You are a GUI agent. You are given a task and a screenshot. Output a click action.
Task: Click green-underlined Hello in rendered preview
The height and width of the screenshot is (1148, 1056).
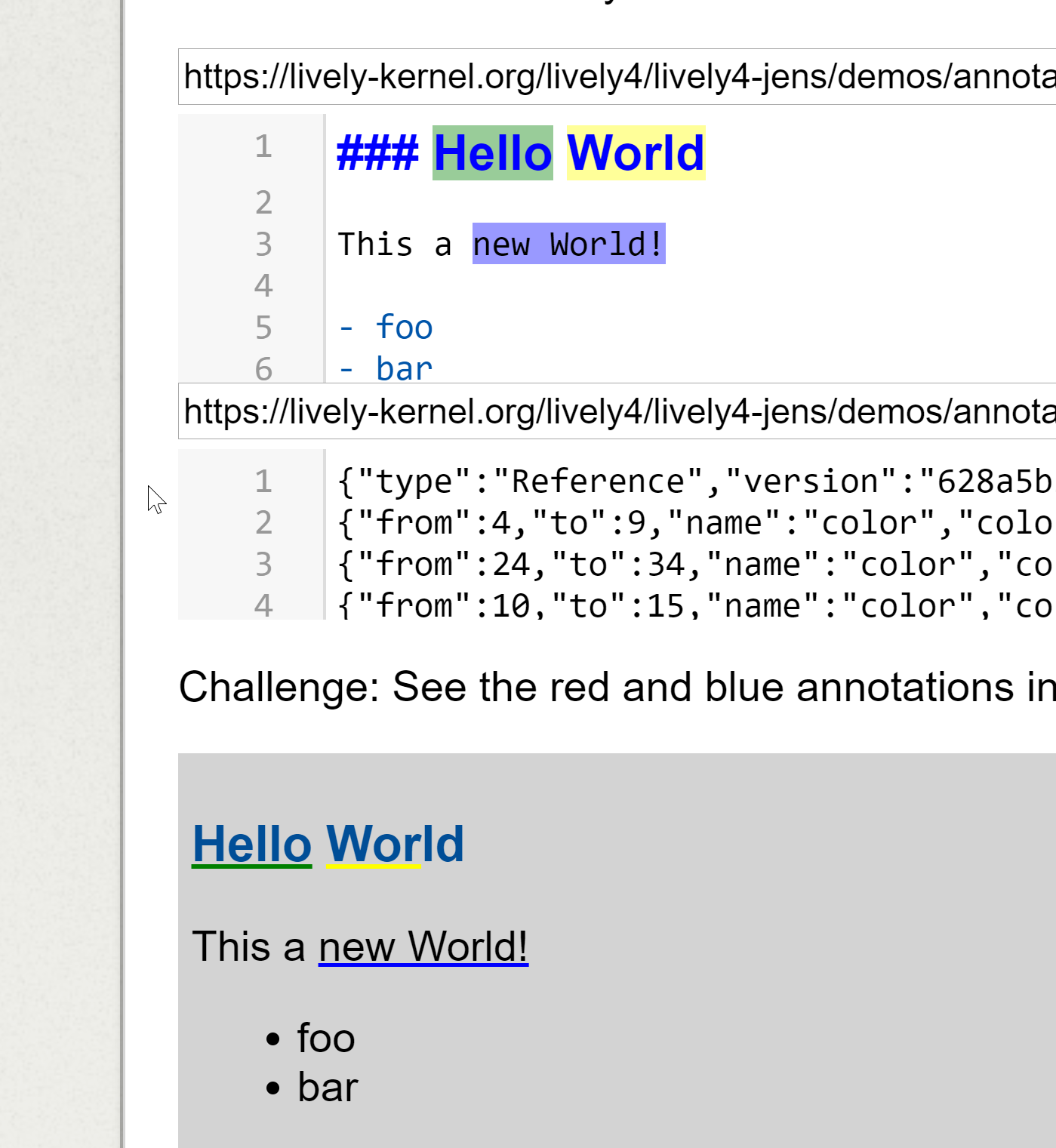coord(251,844)
